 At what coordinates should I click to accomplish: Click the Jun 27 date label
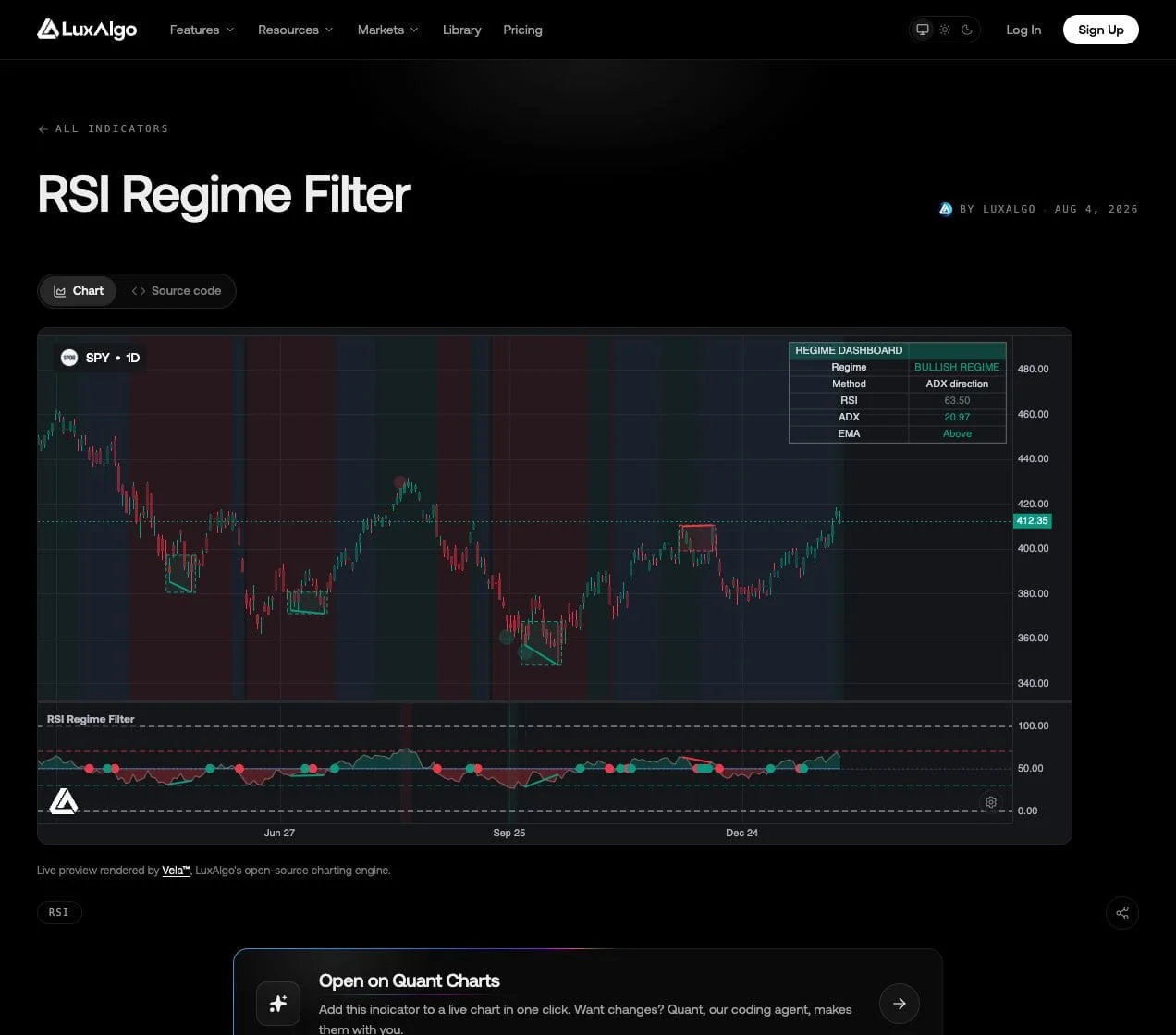coord(279,833)
